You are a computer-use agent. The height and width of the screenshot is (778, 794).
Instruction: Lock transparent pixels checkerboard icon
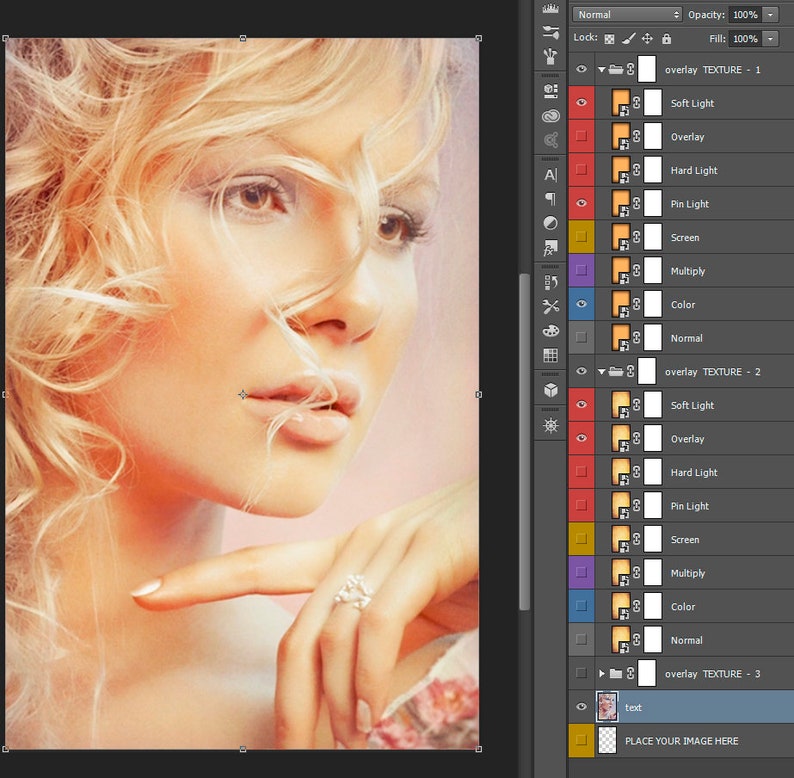[x=609, y=39]
